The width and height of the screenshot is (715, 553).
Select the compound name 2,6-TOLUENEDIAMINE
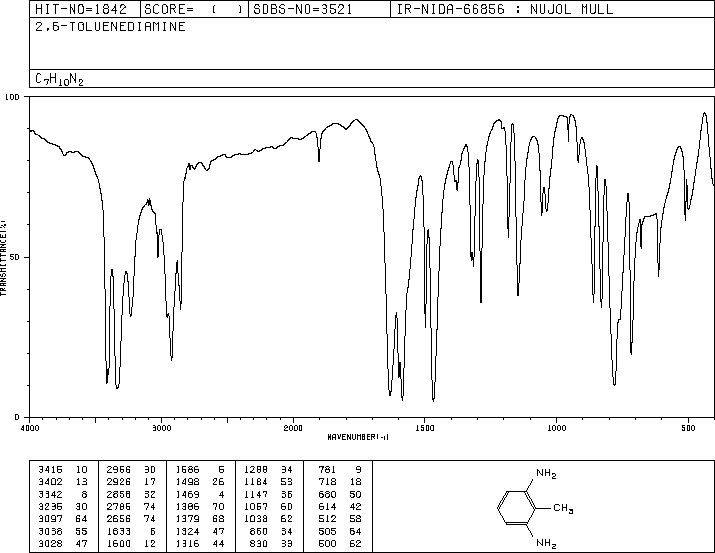coord(110,27)
